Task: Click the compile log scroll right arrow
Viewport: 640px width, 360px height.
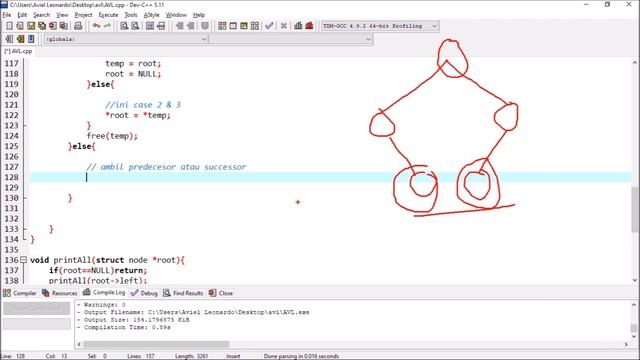Action: (626, 344)
